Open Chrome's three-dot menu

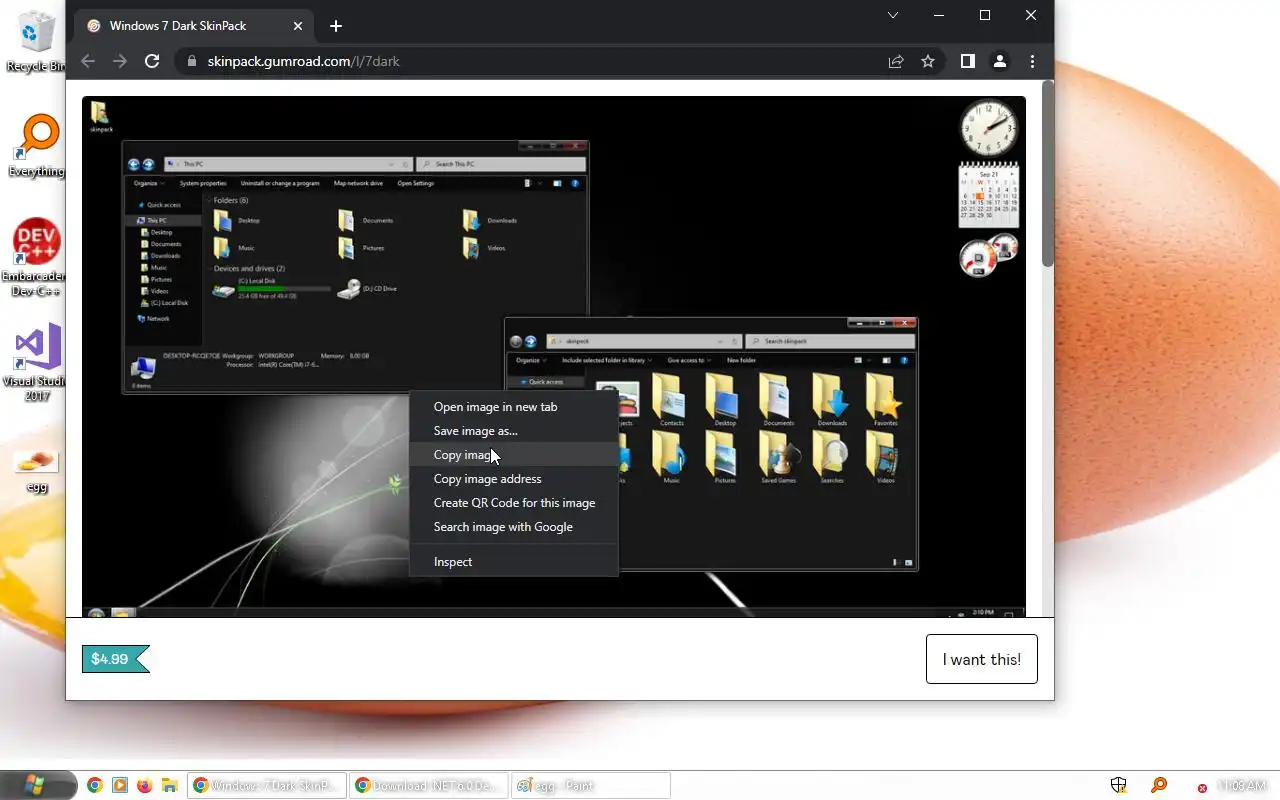click(1032, 61)
